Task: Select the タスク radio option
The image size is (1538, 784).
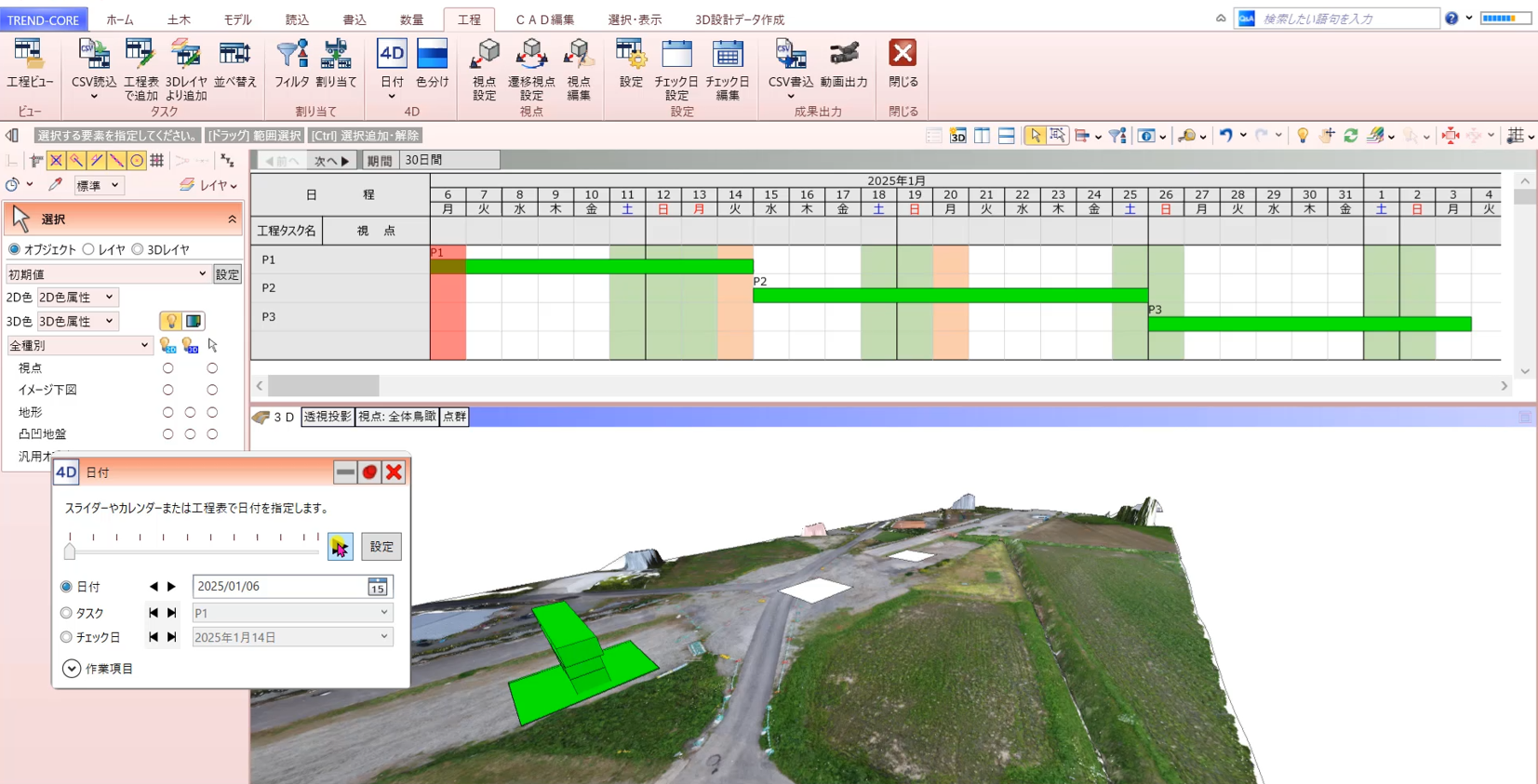Action: click(x=66, y=613)
